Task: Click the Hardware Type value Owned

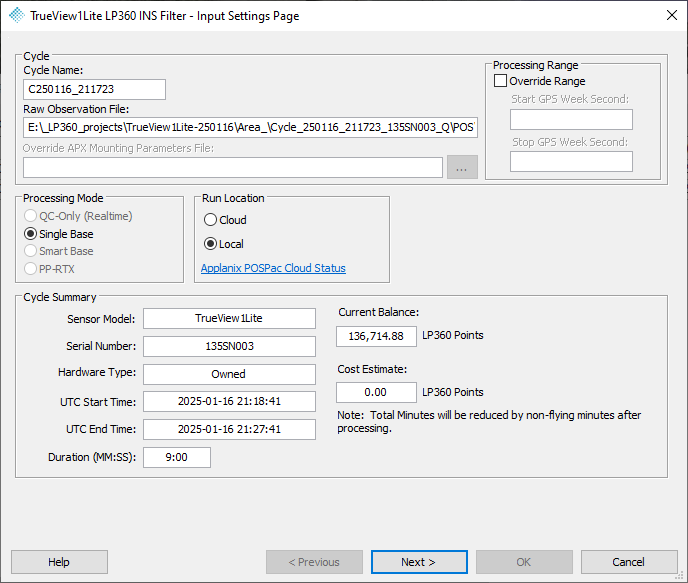Action: coord(229,374)
